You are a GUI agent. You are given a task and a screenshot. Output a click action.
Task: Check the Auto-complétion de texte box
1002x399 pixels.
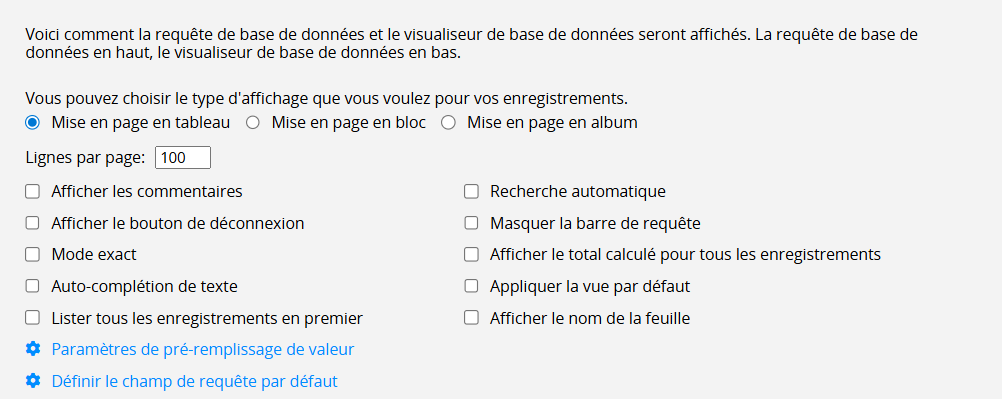coord(33,286)
